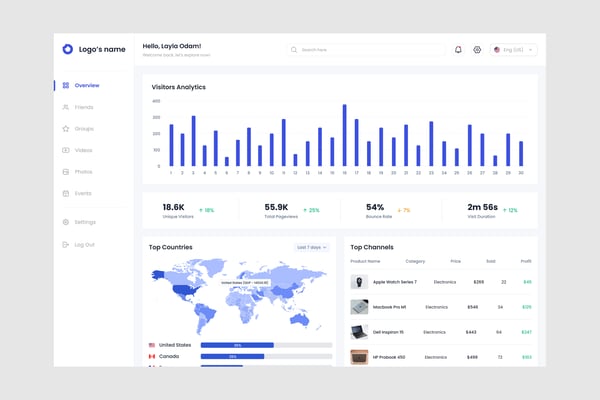Click the Top Countries heading
The height and width of the screenshot is (400, 600).
[x=171, y=247]
